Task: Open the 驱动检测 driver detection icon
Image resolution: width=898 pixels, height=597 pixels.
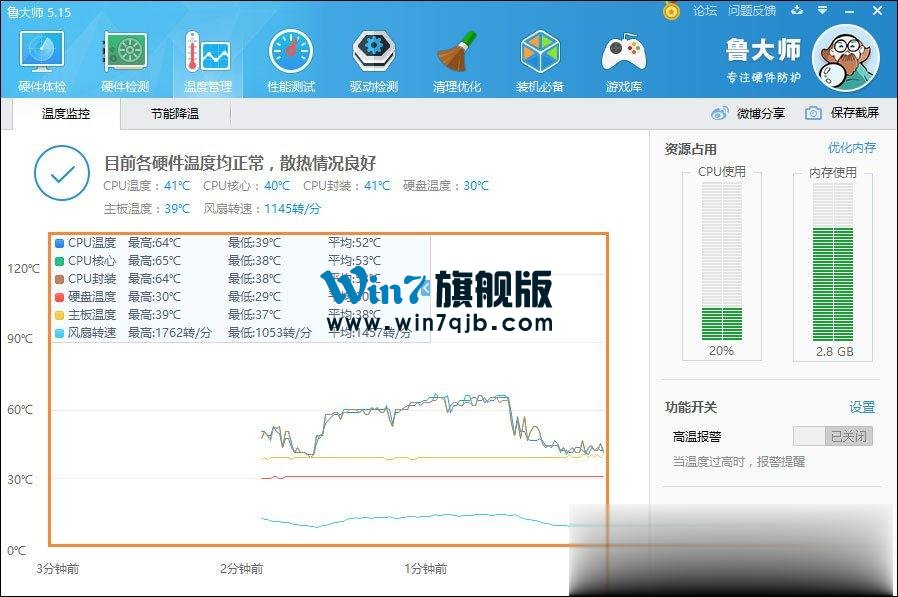Action: 374,62
